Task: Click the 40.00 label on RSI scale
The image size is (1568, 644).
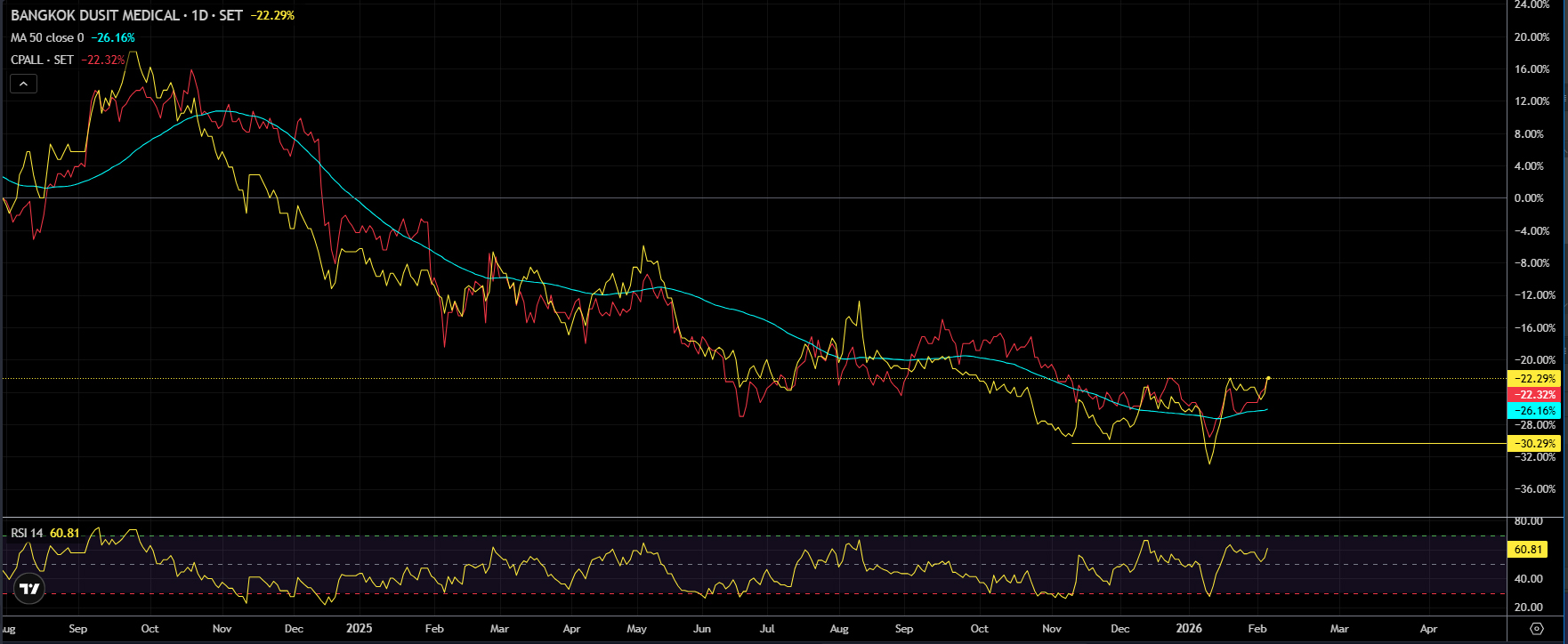Action: [x=1528, y=579]
